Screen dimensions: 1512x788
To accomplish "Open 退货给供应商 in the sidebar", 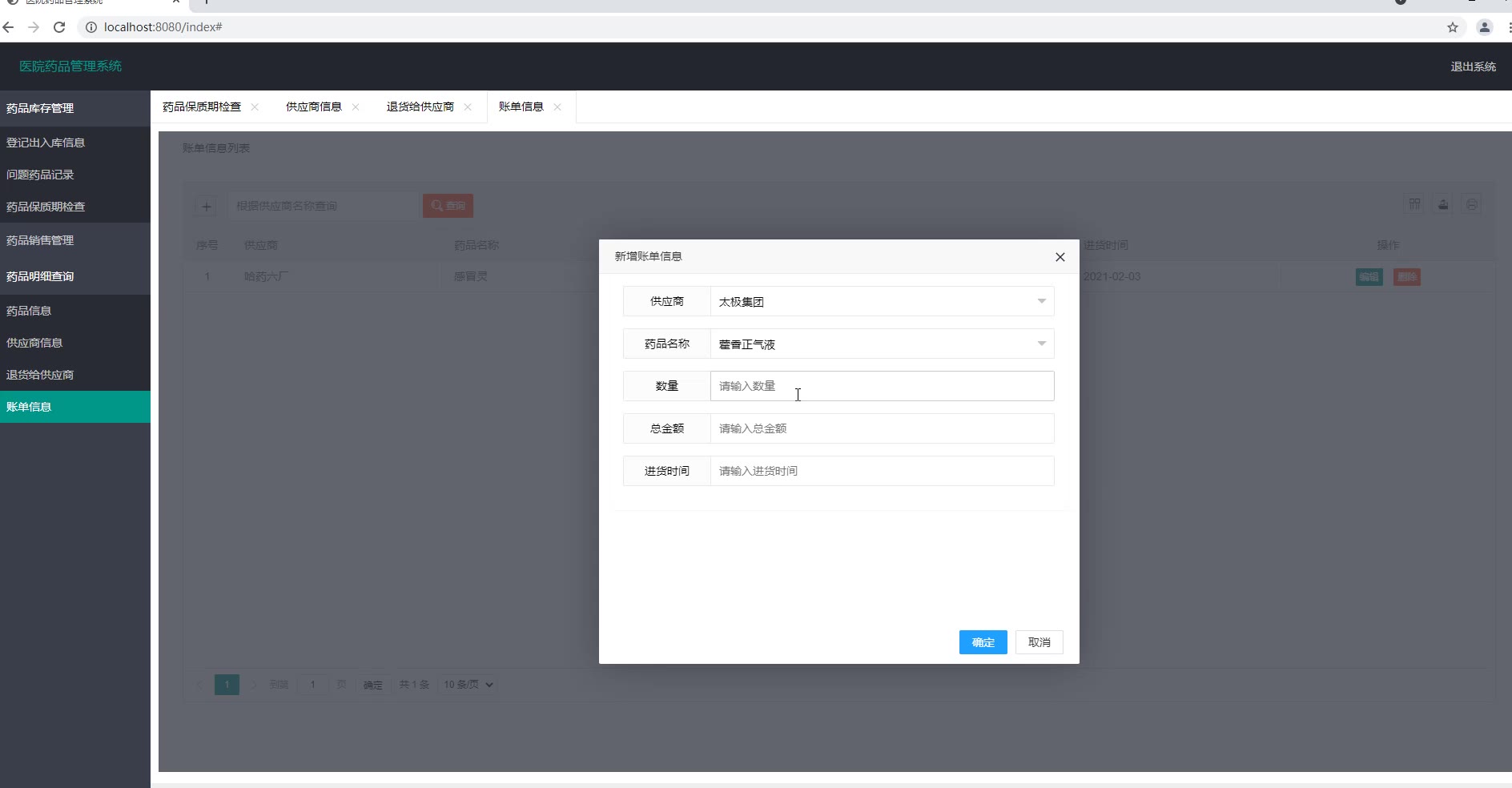I will click(x=75, y=375).
